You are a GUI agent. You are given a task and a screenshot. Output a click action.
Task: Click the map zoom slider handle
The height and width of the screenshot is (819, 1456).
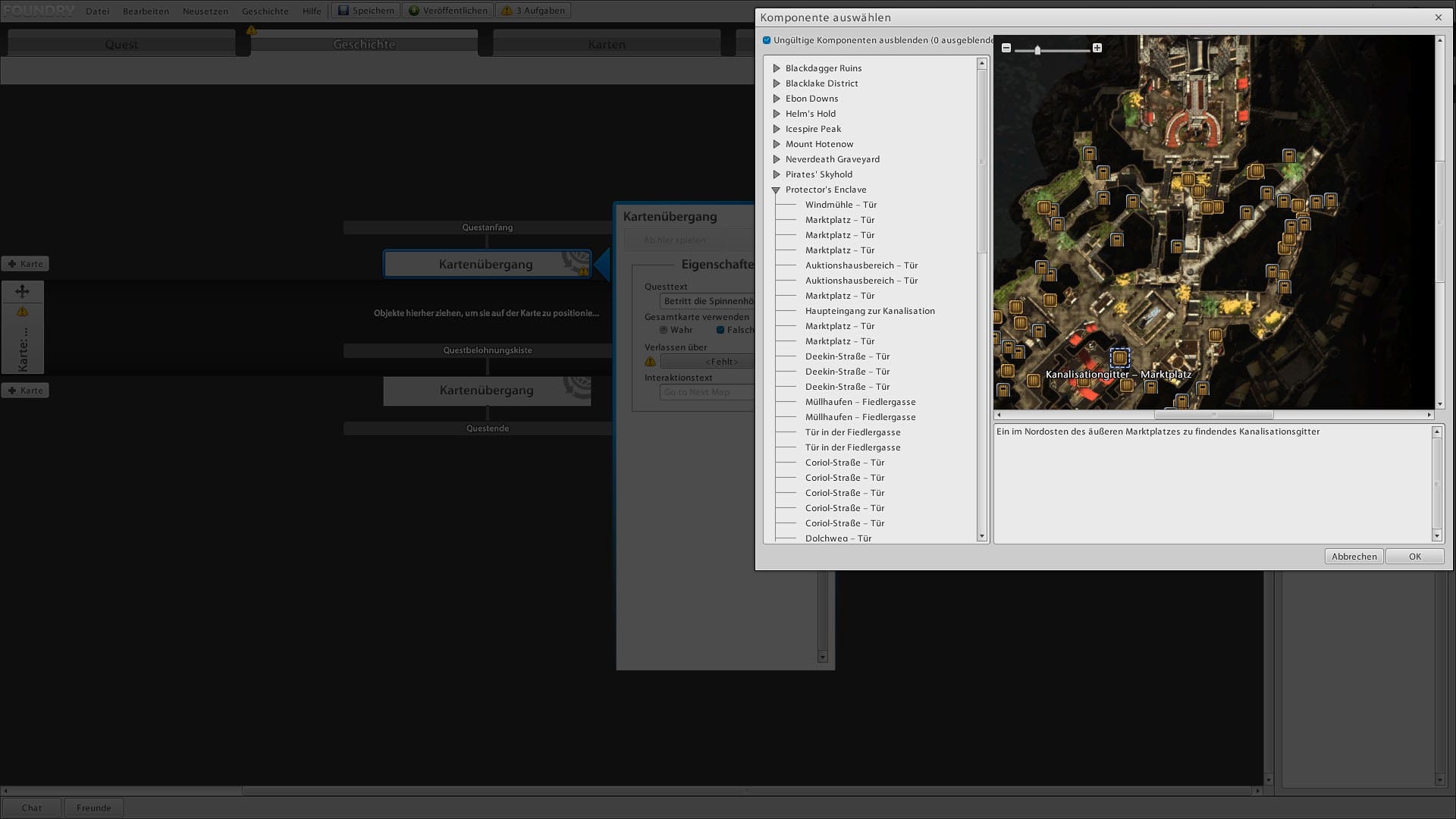click(x=1037, y=50)
